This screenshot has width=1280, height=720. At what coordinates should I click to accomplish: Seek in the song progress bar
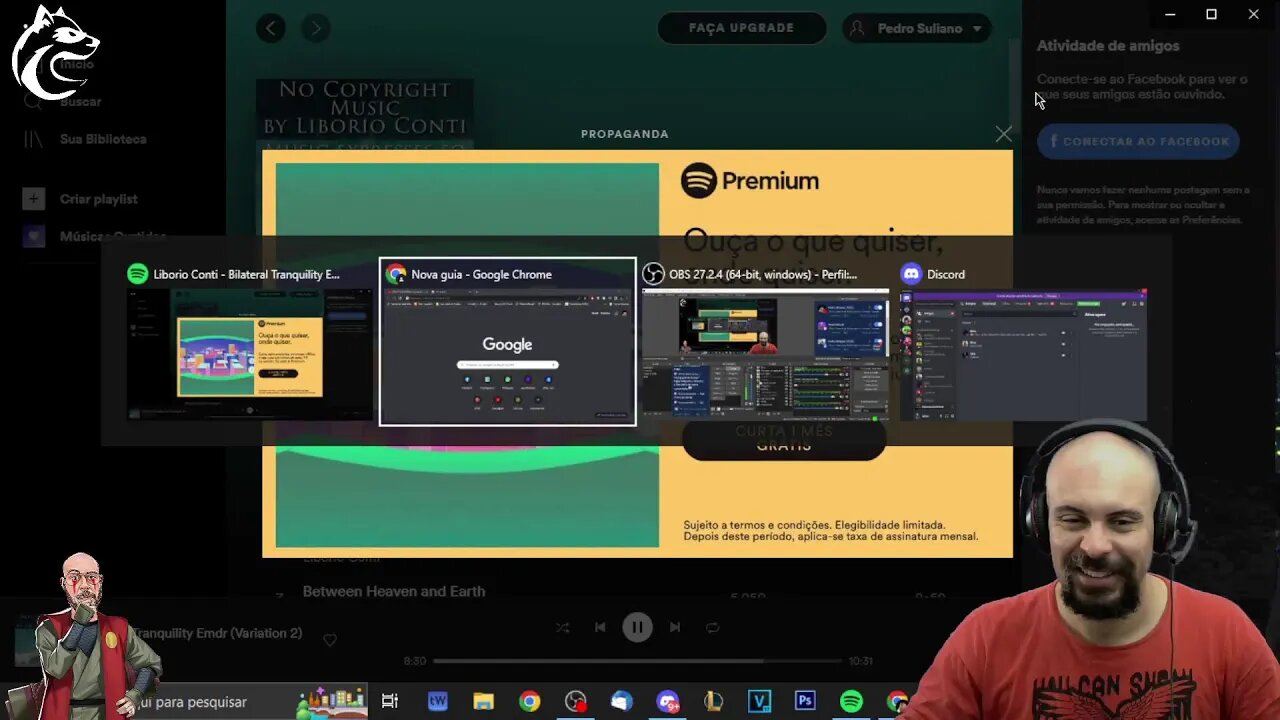tap(637, 661)
